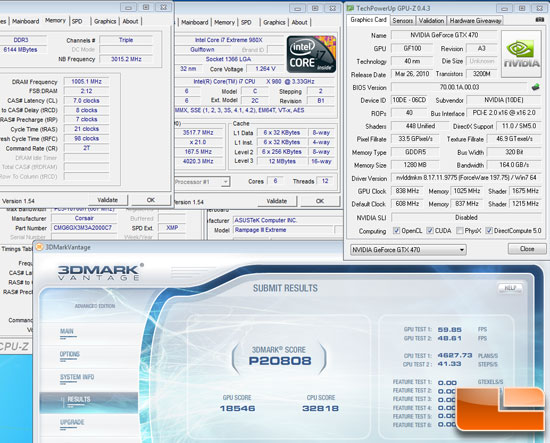Click the BIOS save chip icon in GPU-Z
The width and height of the screenshot is (550, 443).
(x=535, y=87)
